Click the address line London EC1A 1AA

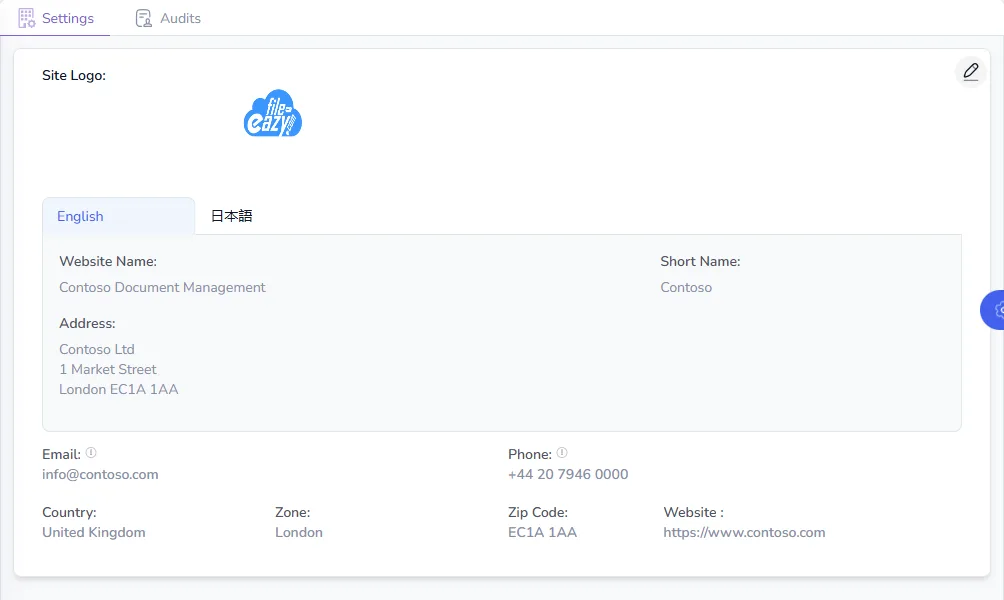118,389
